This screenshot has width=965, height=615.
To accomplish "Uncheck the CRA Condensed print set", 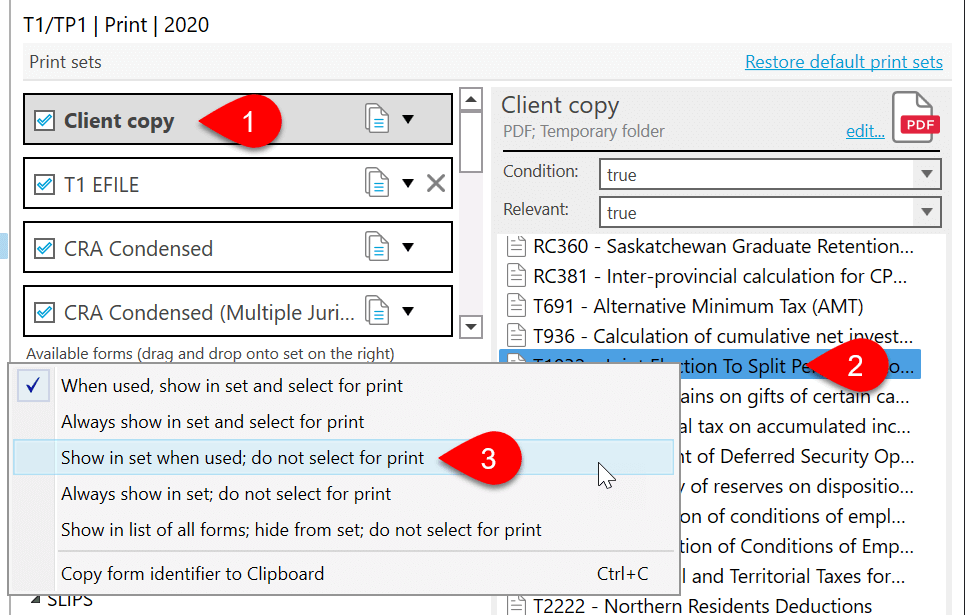I will coord(44,248).
